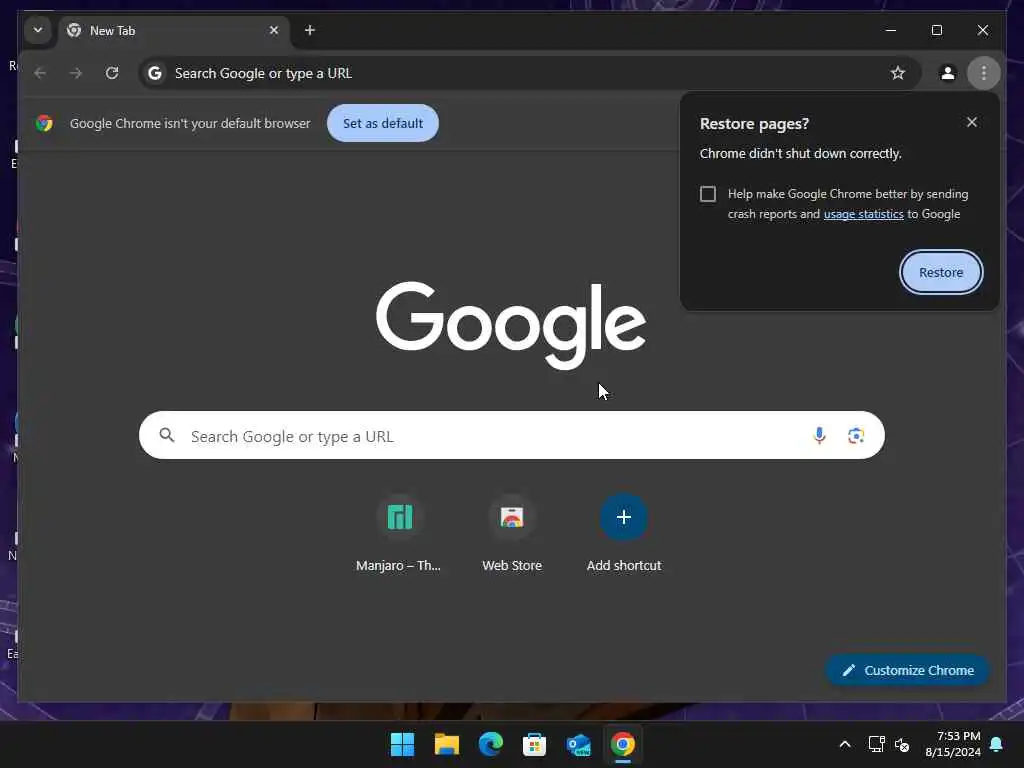
Task: Focus the Google search box
Action: tap(511, 436)
